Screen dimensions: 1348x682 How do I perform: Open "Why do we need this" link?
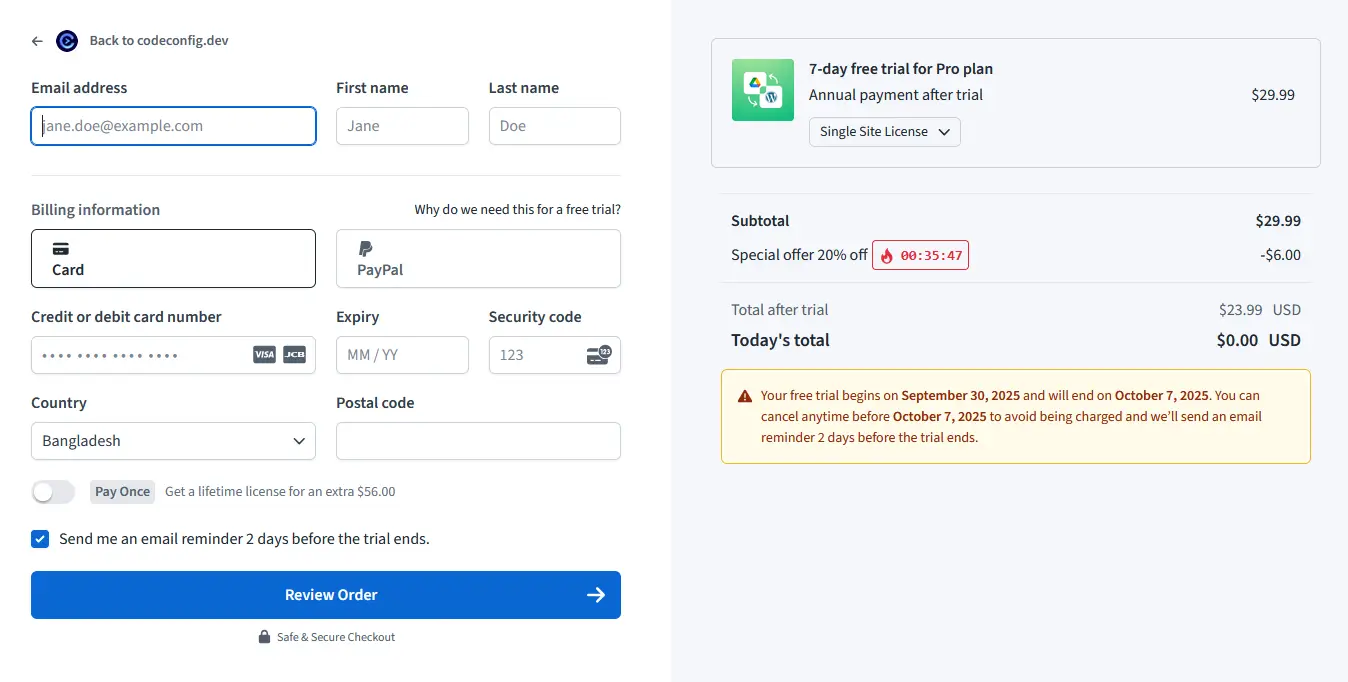517,210
